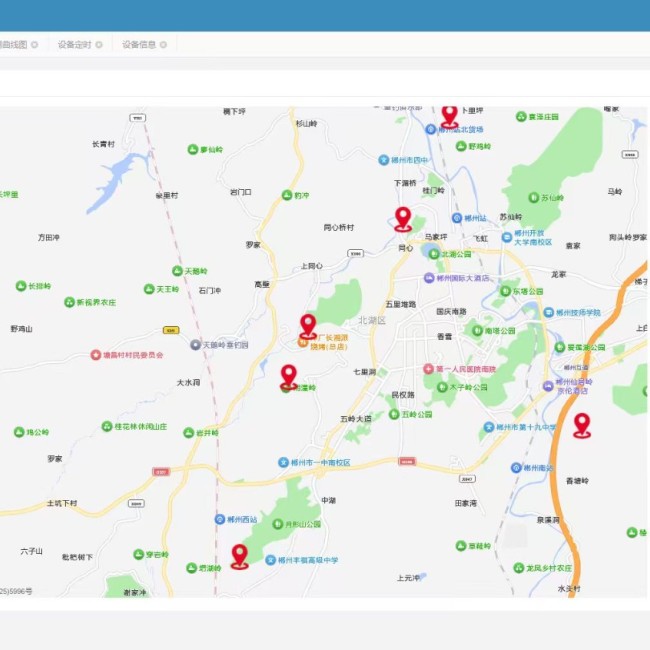Close the 设备定时 tab
Viewport: 650px width, 650px height.
point(99,45)
